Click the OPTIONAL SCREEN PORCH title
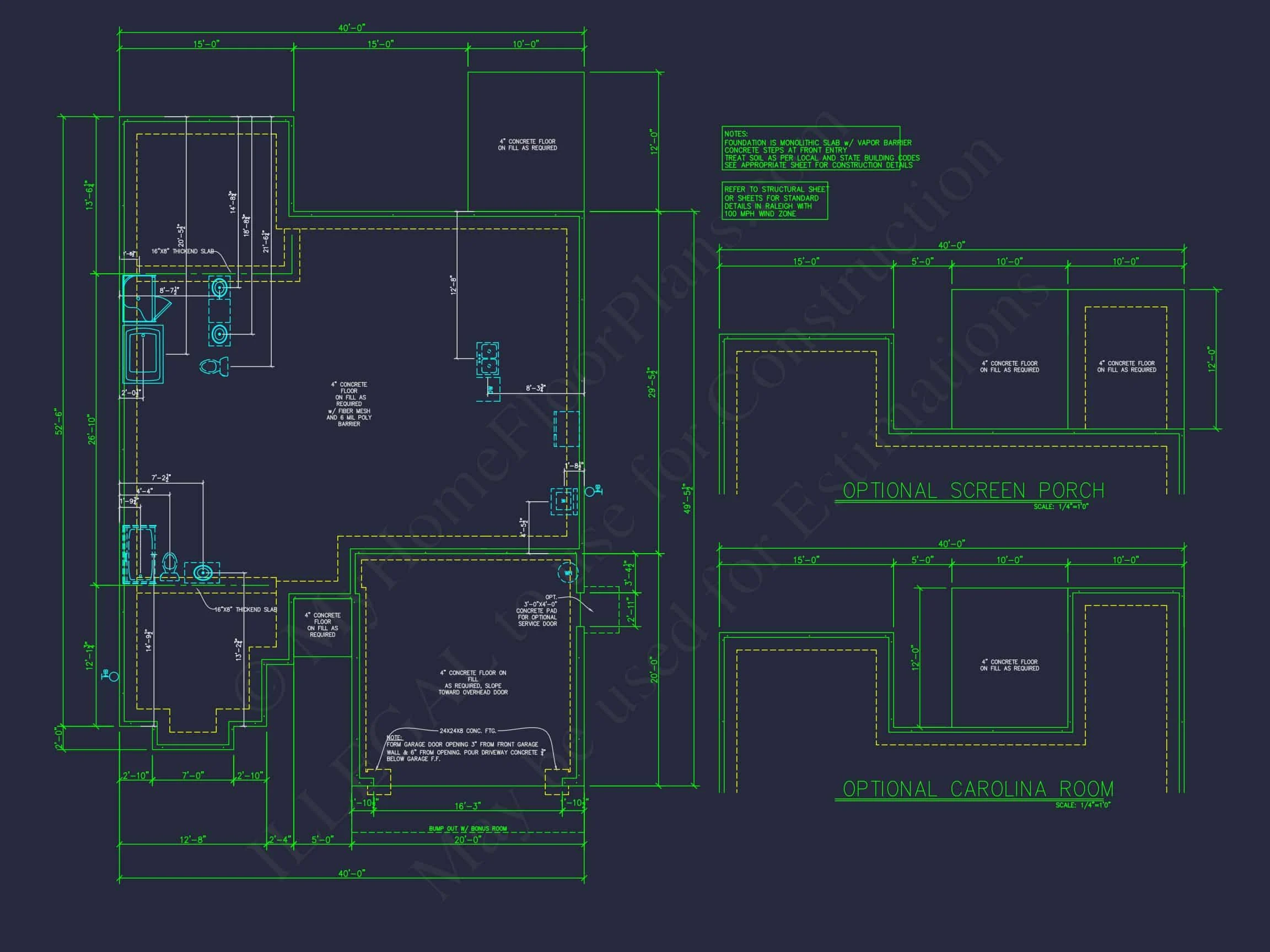Screen dimensions: 1270x952 pyautogui.click(x=973, y=491)
